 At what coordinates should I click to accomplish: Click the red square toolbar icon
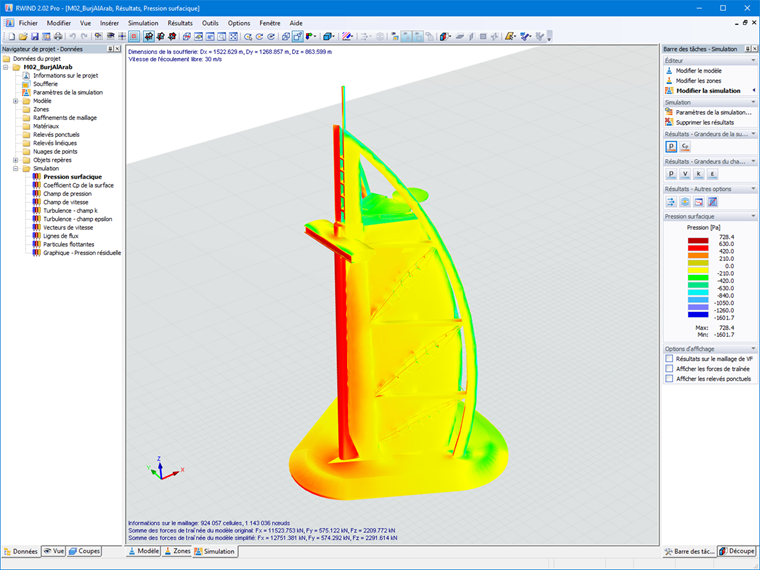[x=134, y=36]
